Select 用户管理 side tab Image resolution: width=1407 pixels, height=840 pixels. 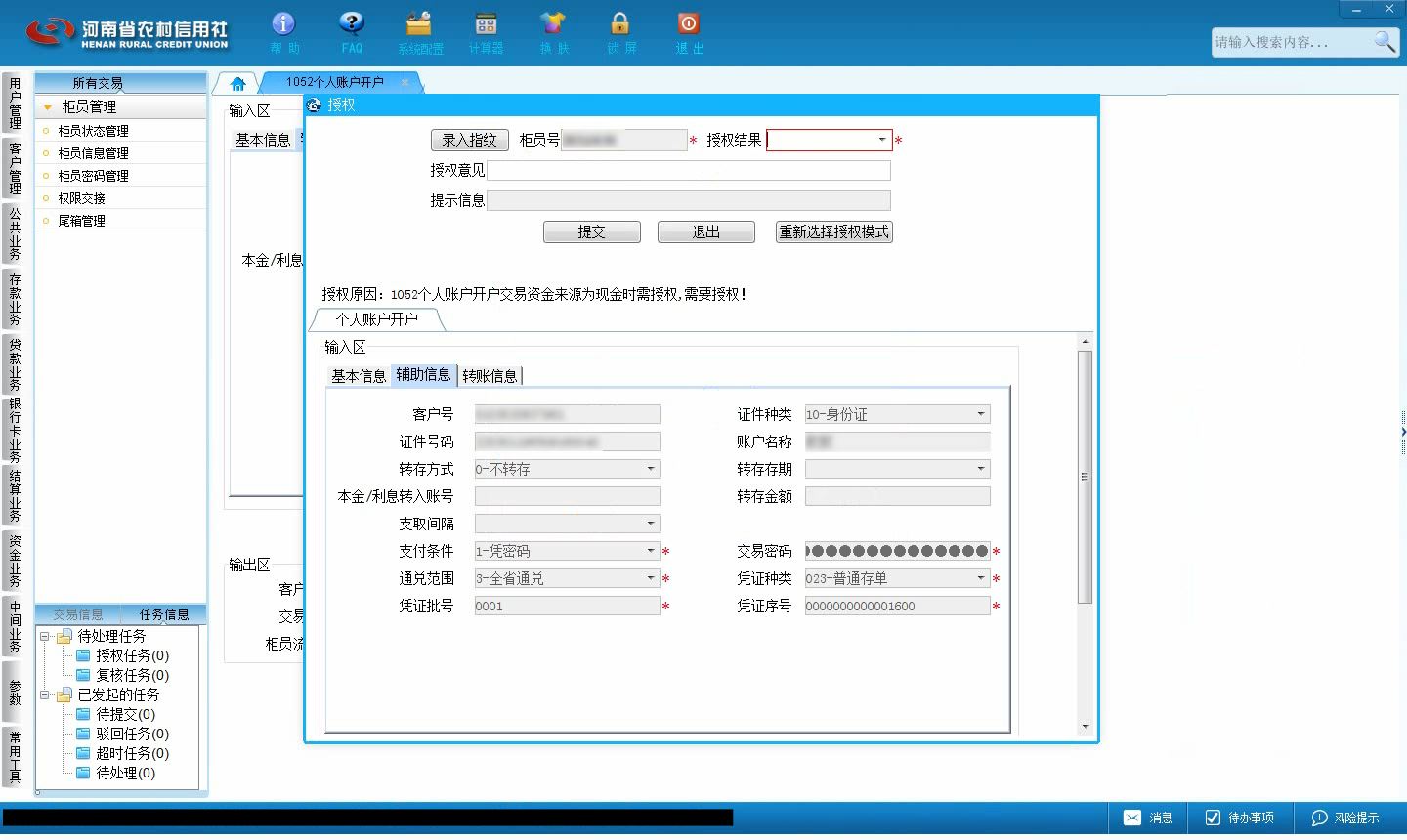click(x=15, y=104)
